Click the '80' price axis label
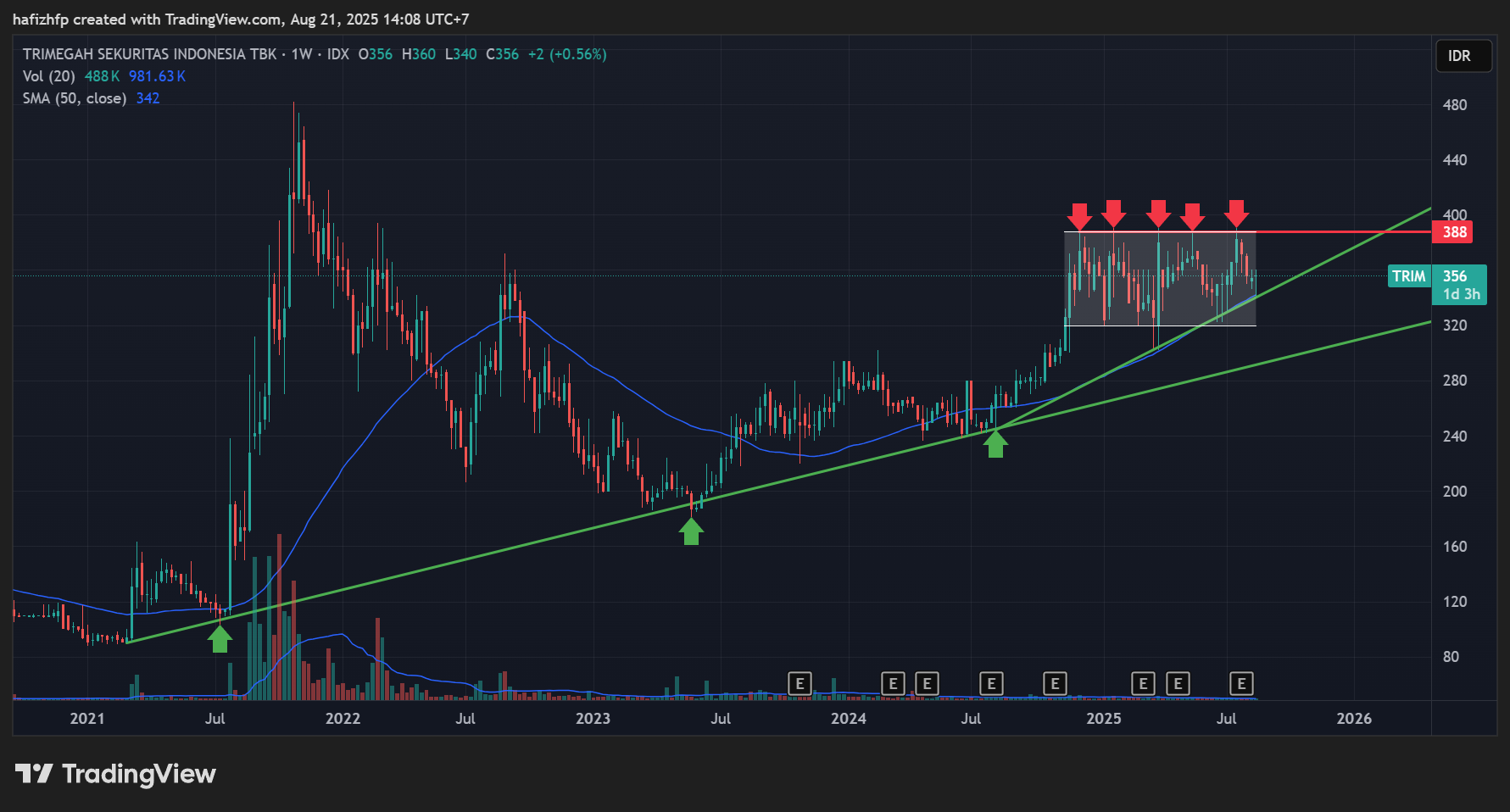 click(1451, 657)
